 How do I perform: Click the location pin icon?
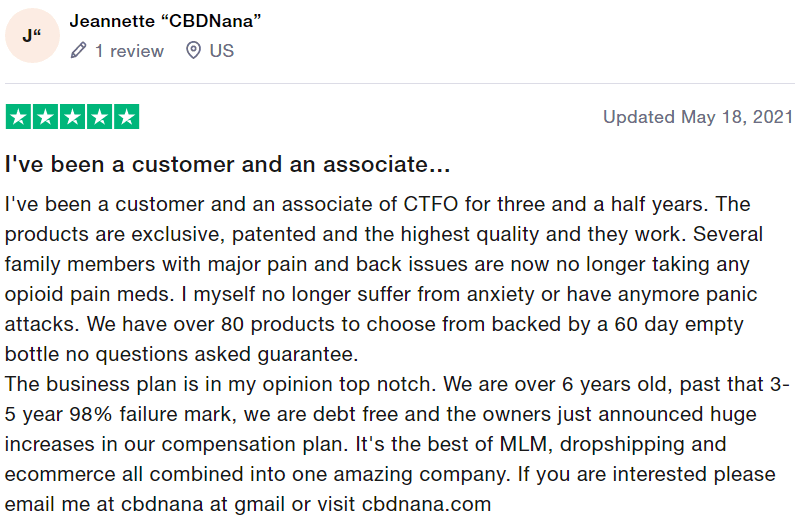click(193, 50)
